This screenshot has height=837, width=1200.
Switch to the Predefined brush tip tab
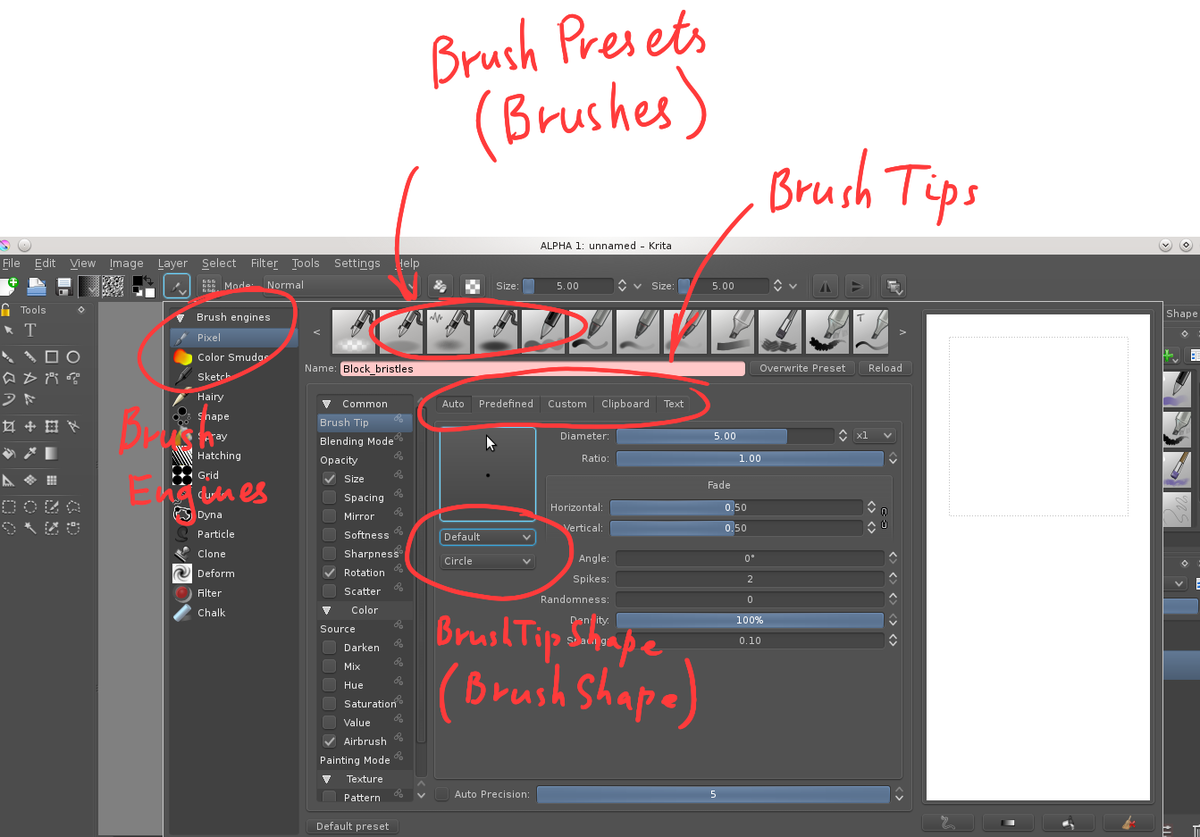[505, 404]
